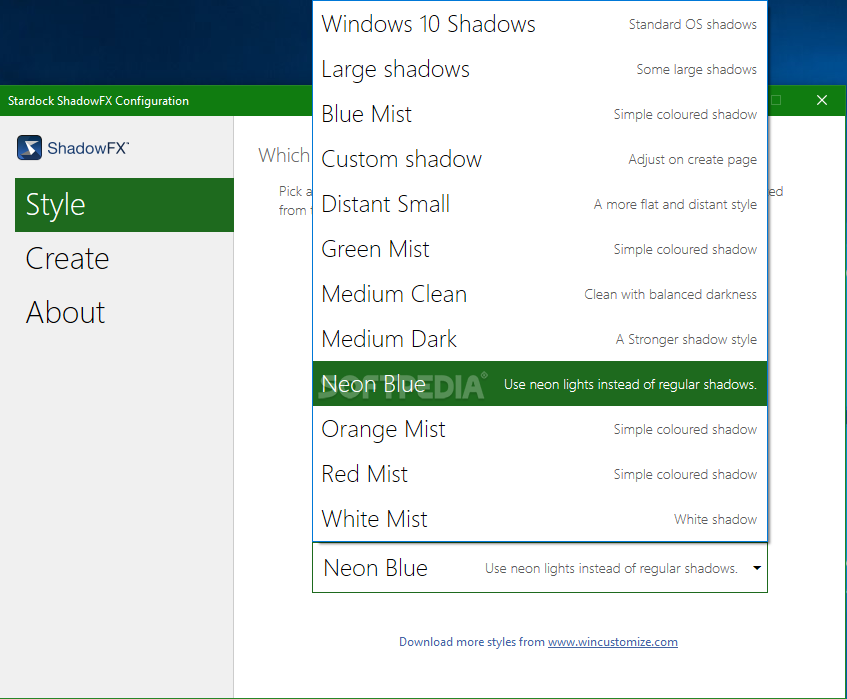Choose the Distant Small style
847x699 pixels.
pos(540,204)
